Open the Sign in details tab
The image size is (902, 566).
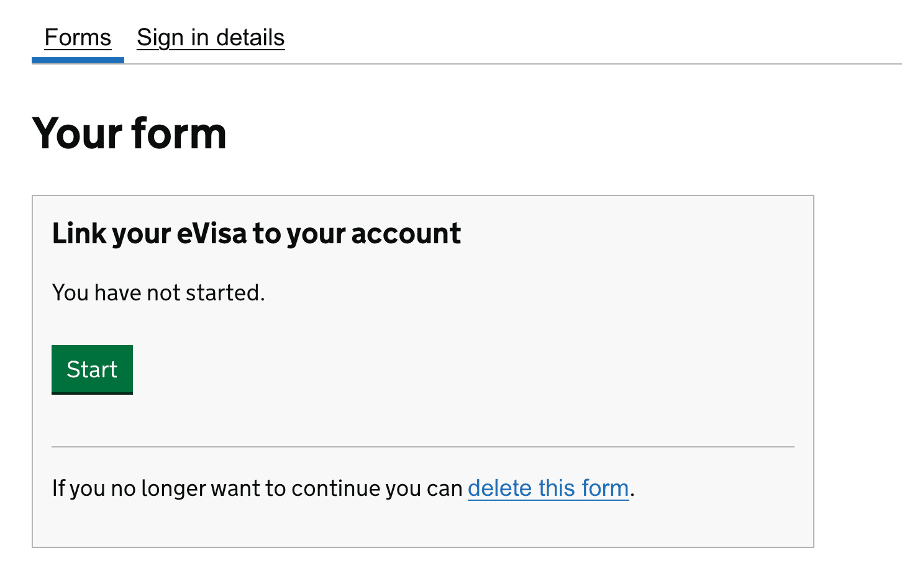click(x=210, y=38)
